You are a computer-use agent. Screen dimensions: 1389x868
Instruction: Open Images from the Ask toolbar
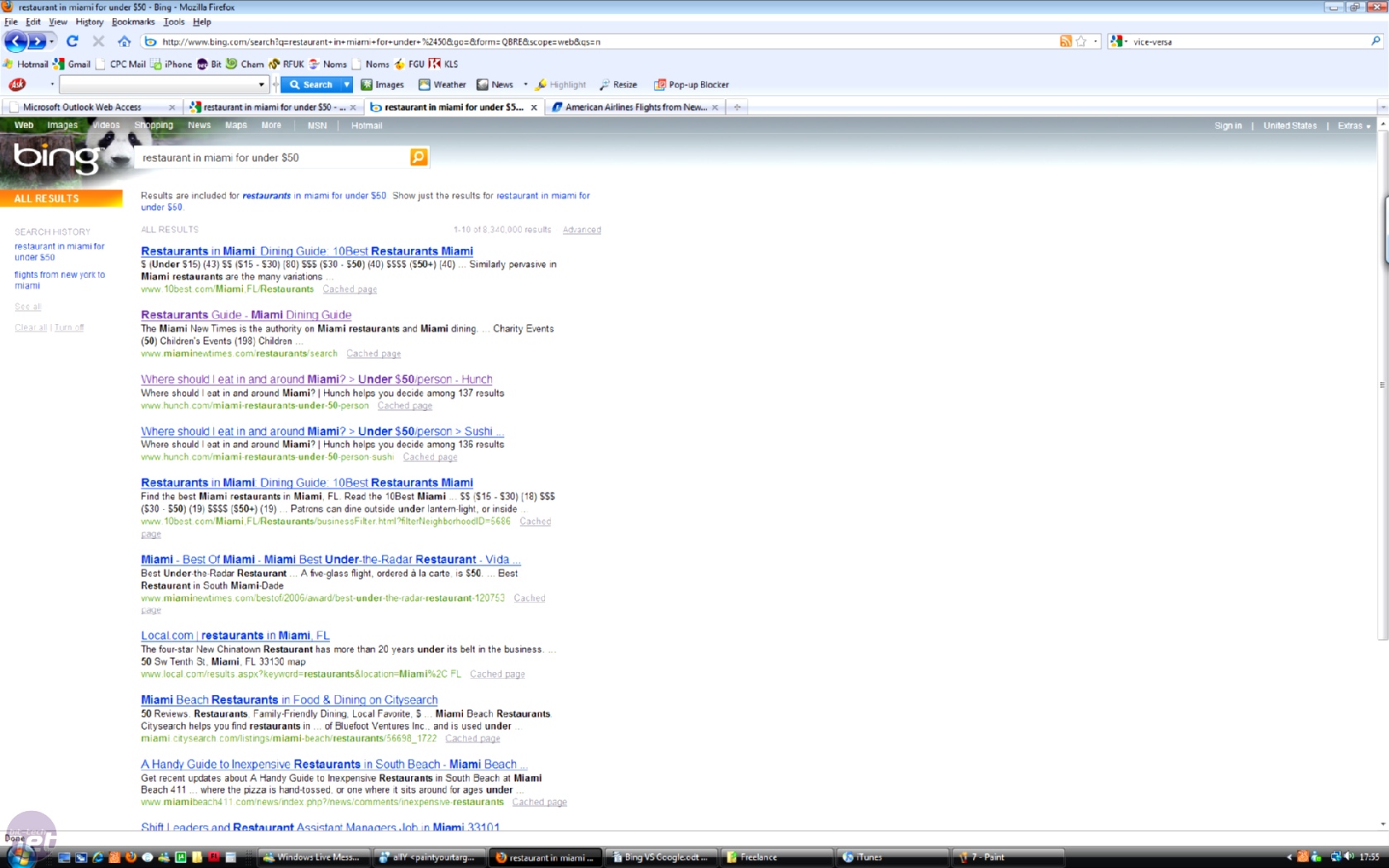tap(382, 84)
